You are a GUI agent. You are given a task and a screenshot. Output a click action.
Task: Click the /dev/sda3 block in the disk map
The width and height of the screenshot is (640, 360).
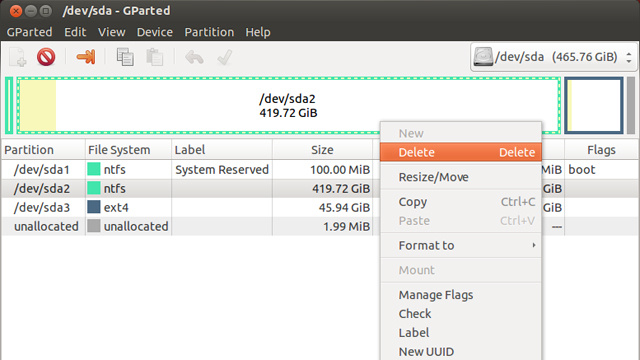tap(594, 105)
